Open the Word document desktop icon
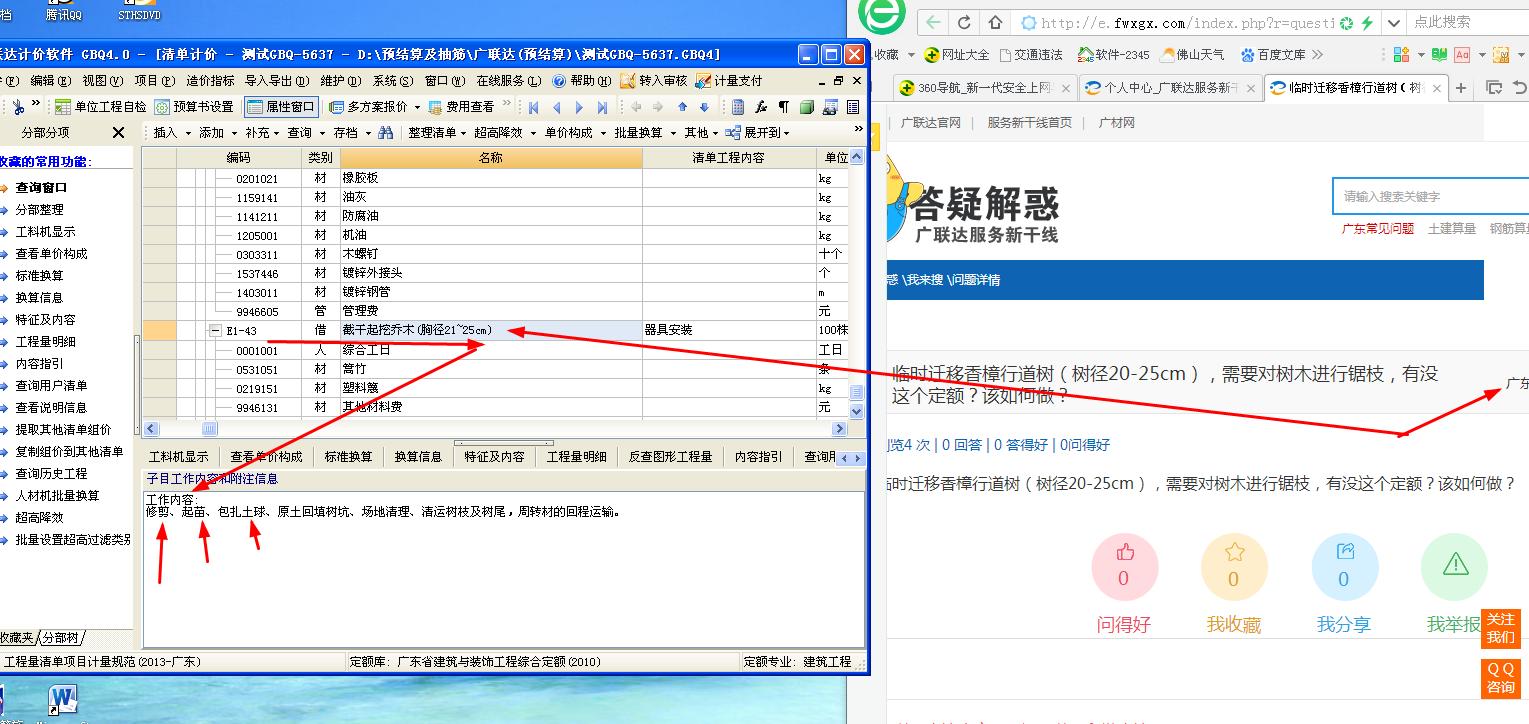This screenshot has height=724, width=1529. [62, 698]
